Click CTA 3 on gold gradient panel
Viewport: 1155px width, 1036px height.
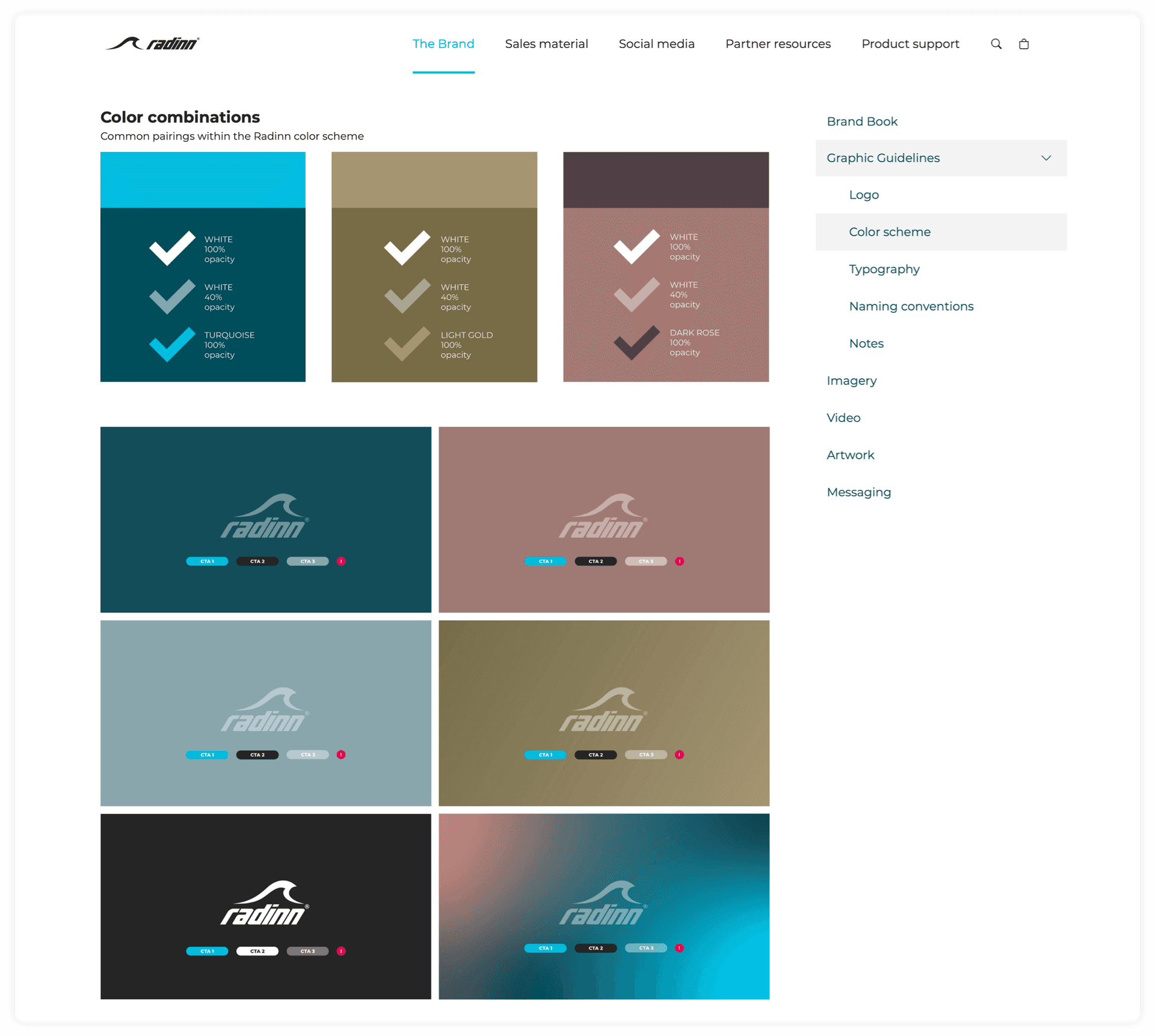point(646,754)
